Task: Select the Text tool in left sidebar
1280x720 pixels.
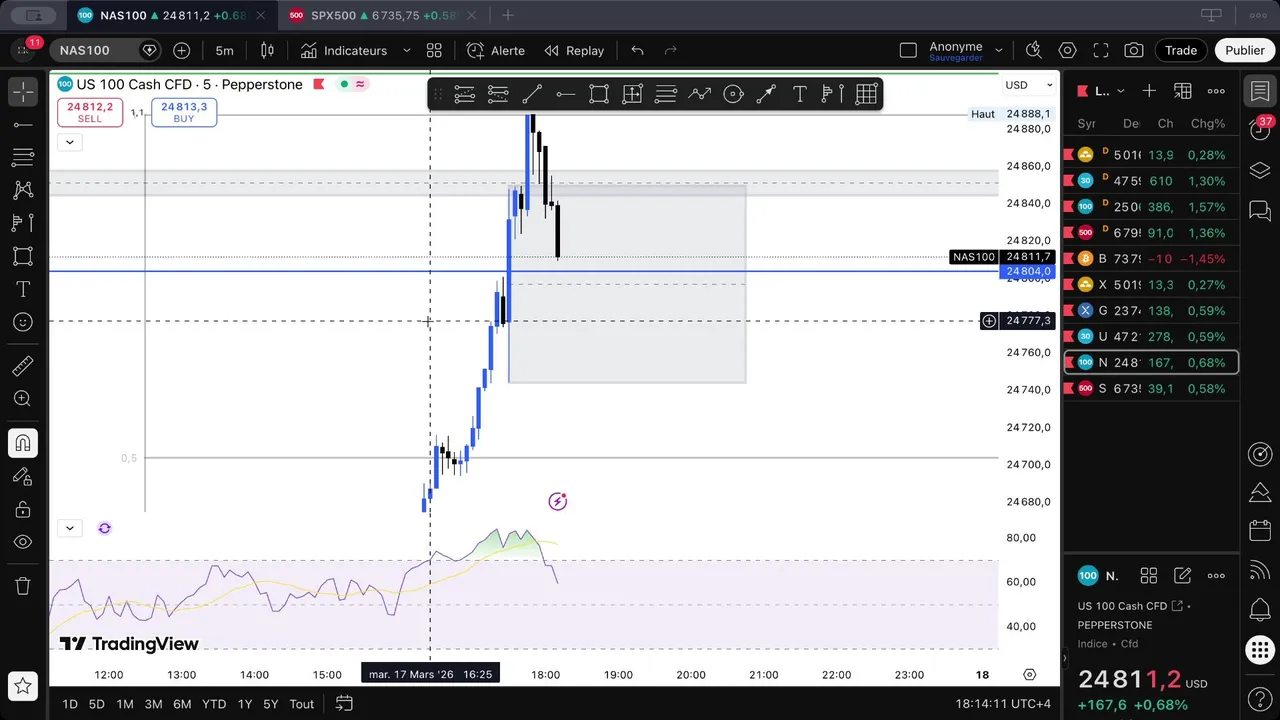Action: point(22,289)
